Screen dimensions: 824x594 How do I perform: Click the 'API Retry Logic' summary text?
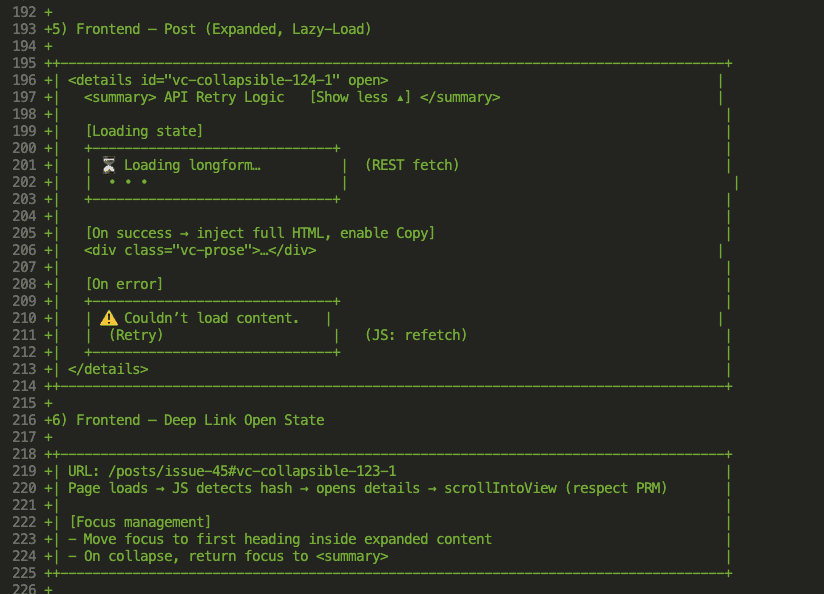(x=228, y=97)
